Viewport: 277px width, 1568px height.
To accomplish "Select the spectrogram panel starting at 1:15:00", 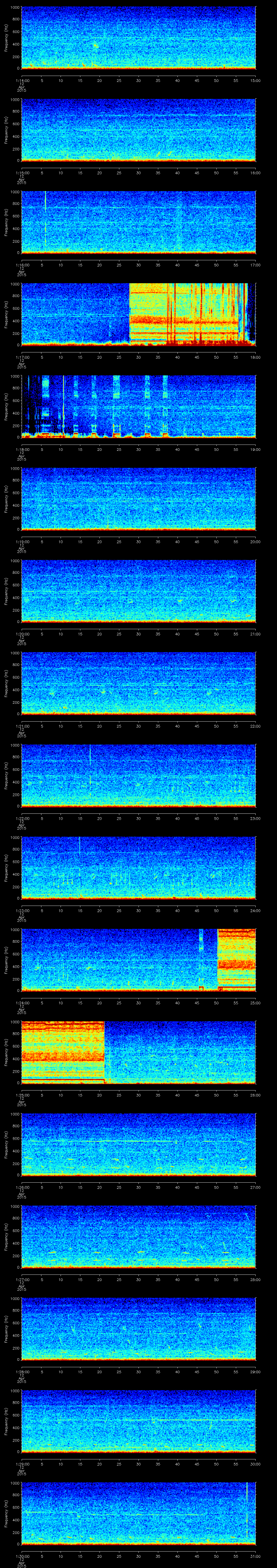I will [x=138, y=130].
